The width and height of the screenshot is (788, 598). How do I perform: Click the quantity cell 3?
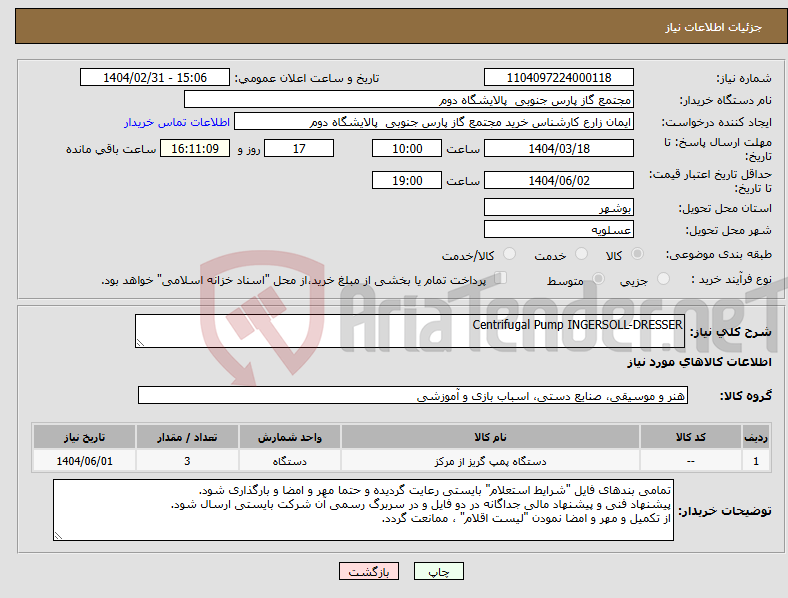(187, 461)
